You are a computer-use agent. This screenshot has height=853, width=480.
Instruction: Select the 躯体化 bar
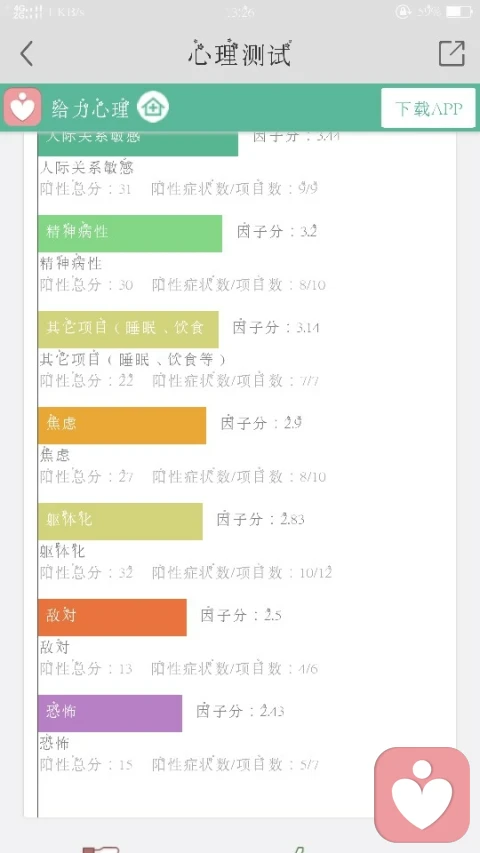pos(120,521)
